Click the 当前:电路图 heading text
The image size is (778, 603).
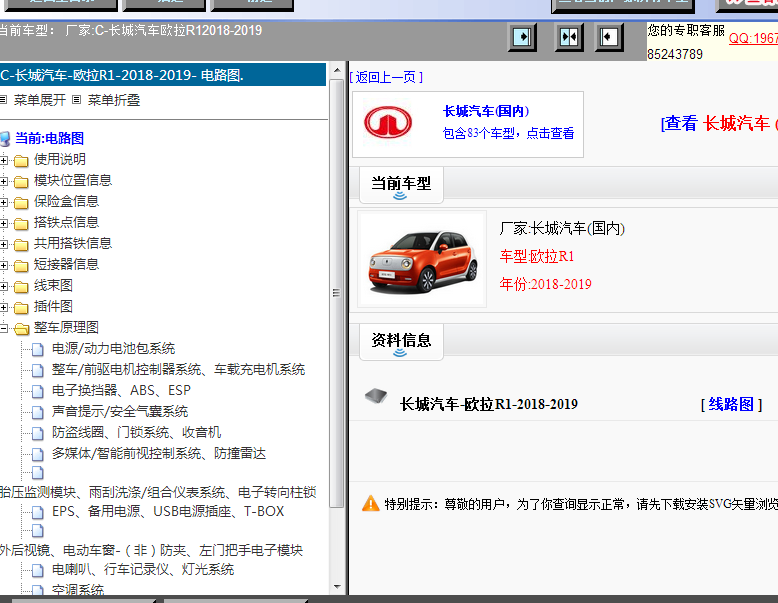click(x=50, y=138)
